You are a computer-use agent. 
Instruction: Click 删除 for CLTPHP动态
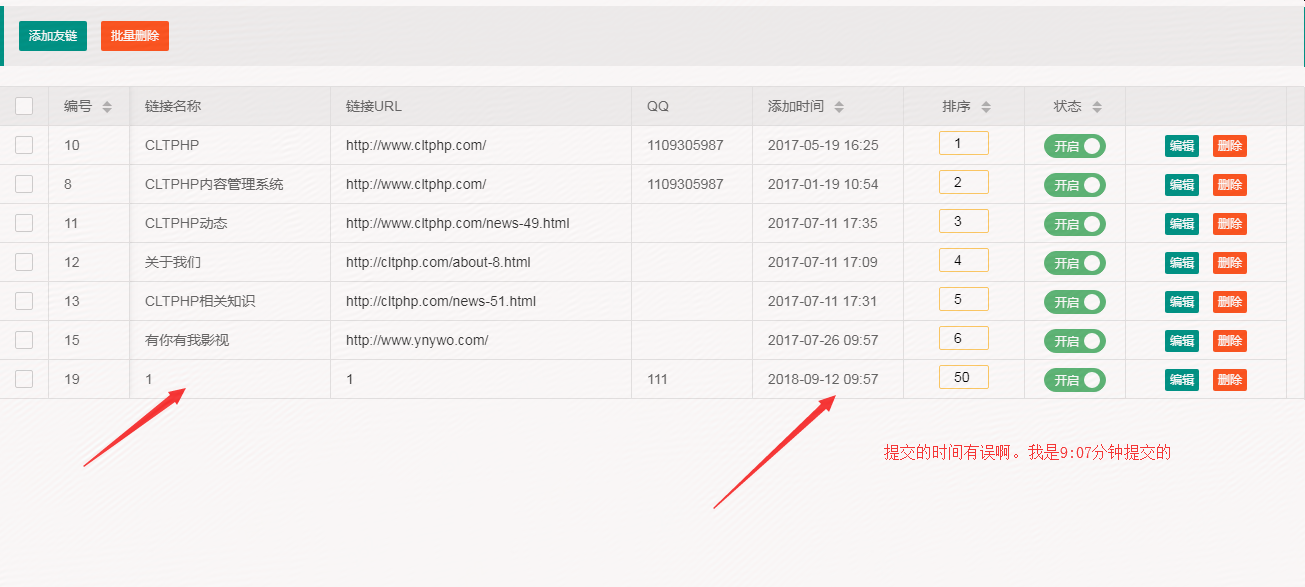point(1230,224)
